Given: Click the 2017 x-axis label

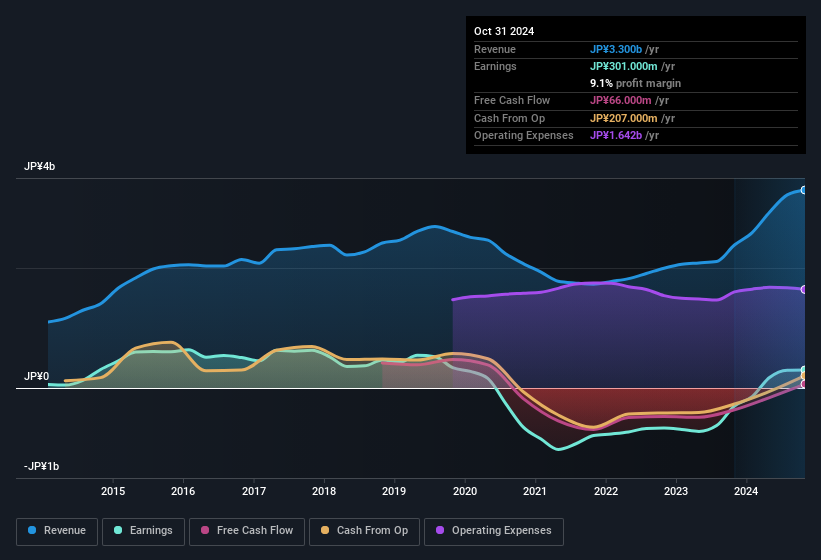Looking at the screenshot, I should click(x=253, y=491).
